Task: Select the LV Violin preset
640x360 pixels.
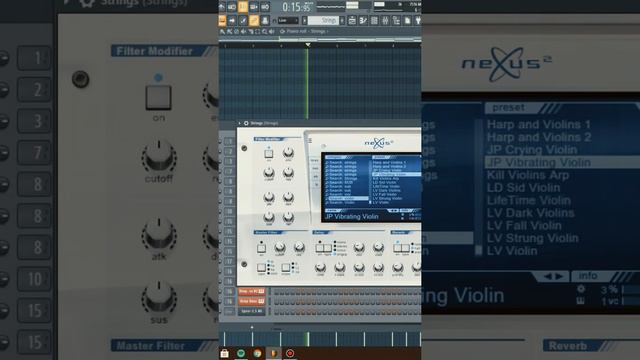Action: (x=381, y=202)
